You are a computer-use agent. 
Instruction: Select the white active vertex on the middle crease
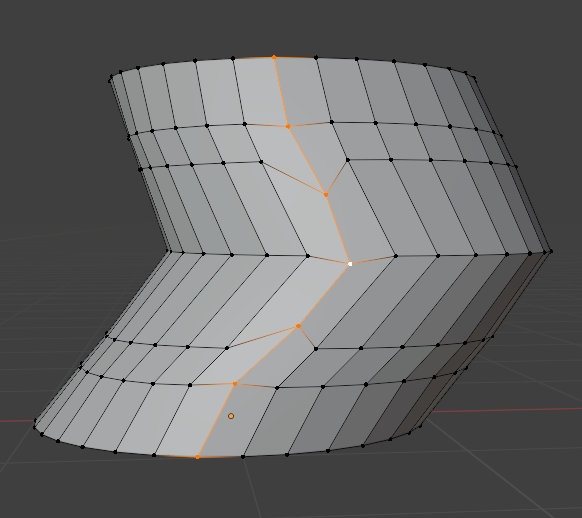[350, 264]
